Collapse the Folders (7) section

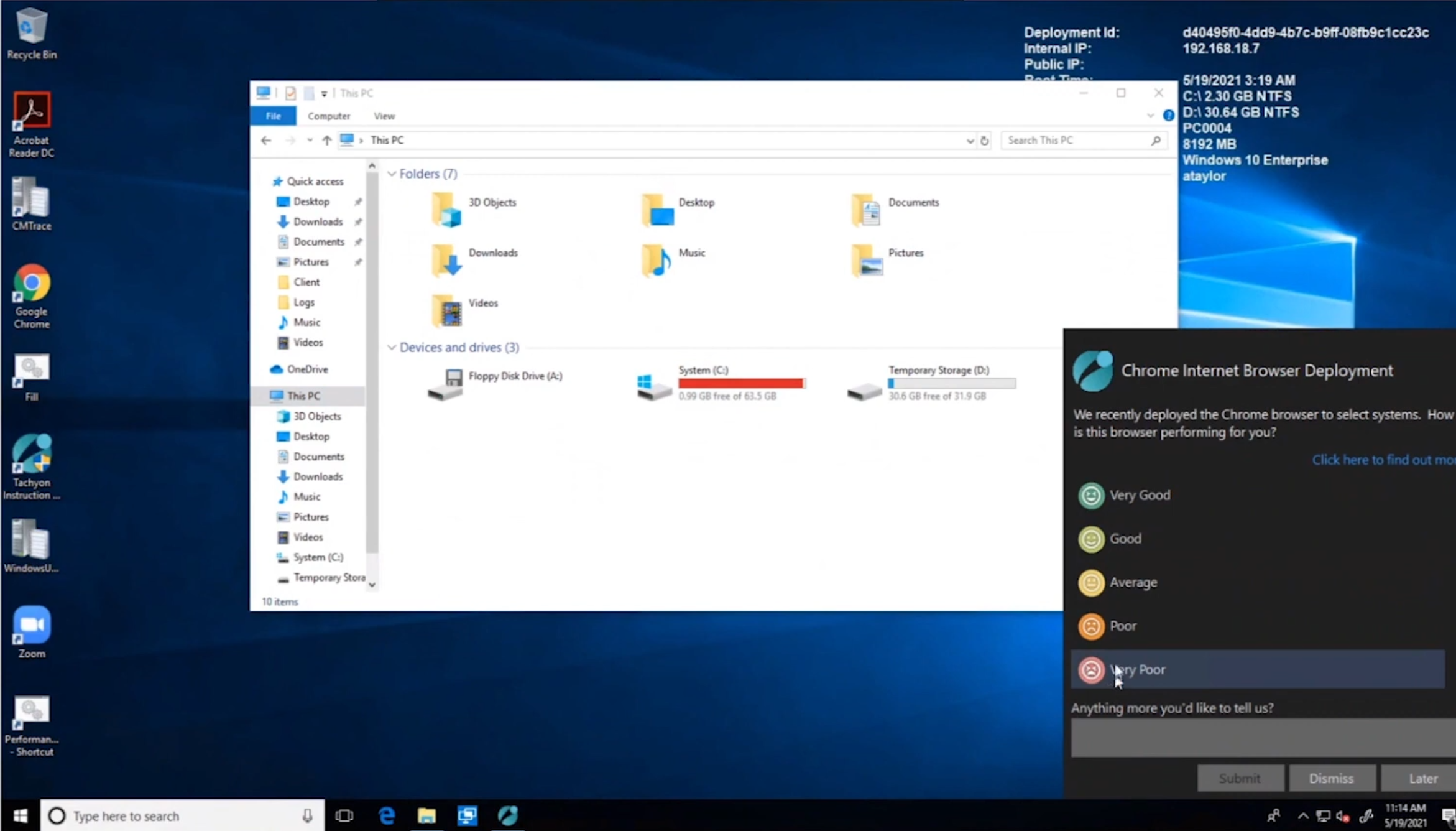pyautogui.click(x=392, y=174)
